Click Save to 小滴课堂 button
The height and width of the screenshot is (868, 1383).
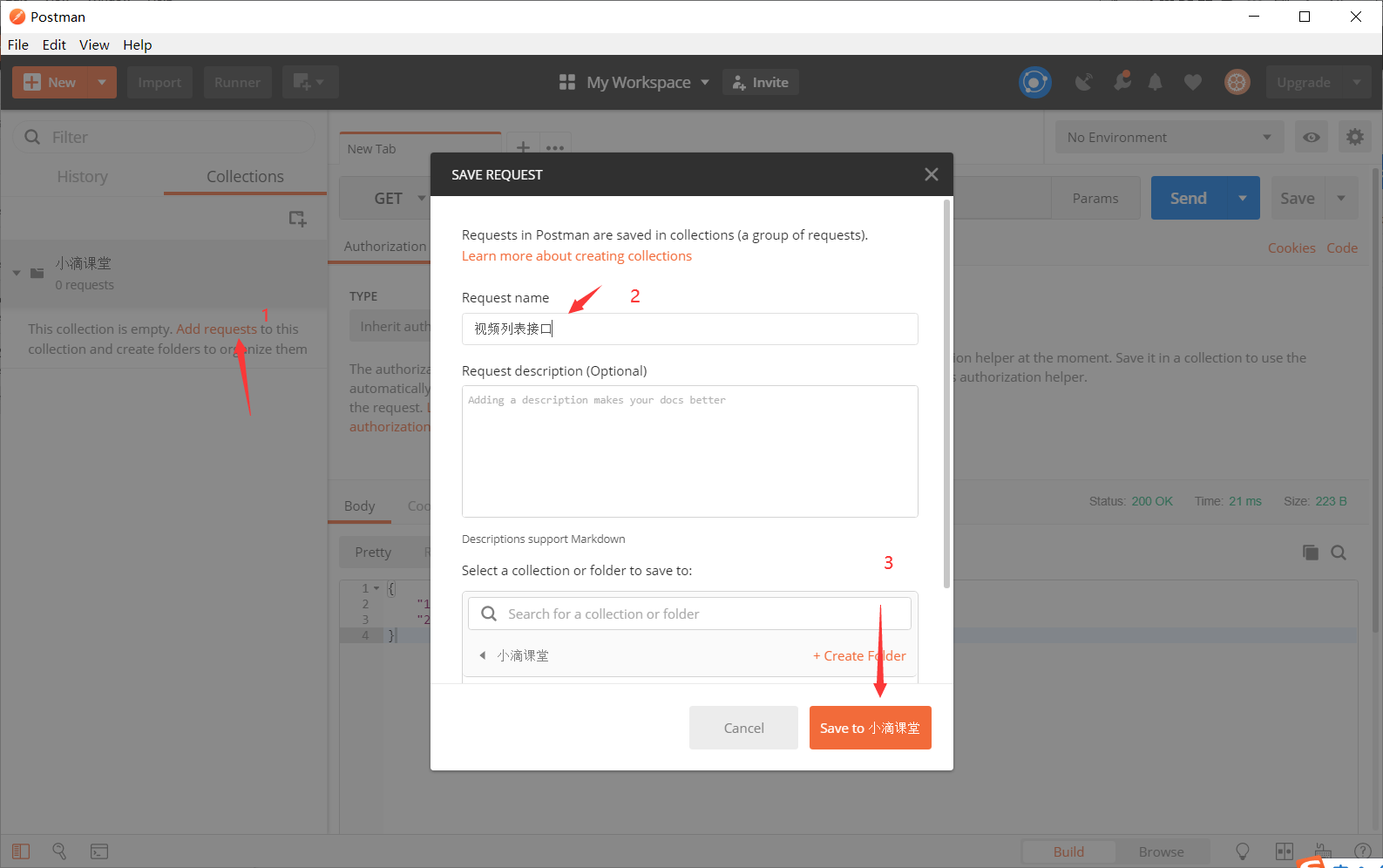click(x=870, y=728)
